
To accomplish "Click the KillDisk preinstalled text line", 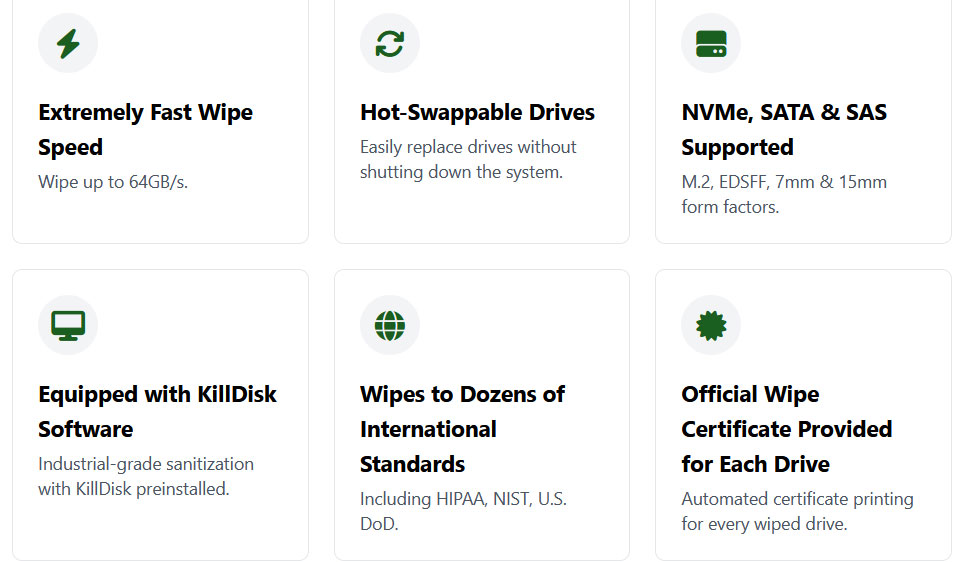I will [x=134, y=489].
